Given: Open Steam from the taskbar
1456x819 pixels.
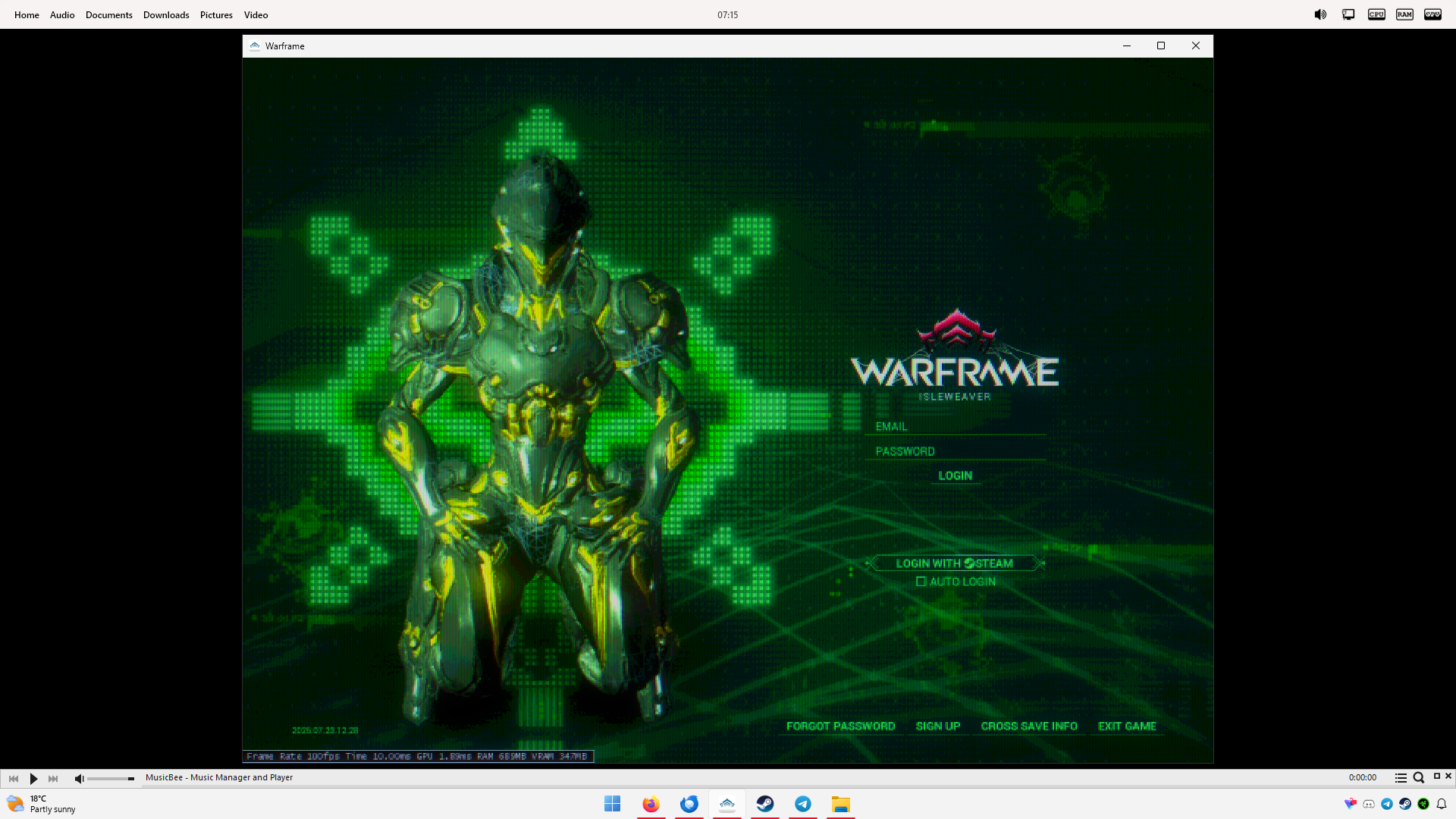Looking at the screenshot, I should pos(765,804).
